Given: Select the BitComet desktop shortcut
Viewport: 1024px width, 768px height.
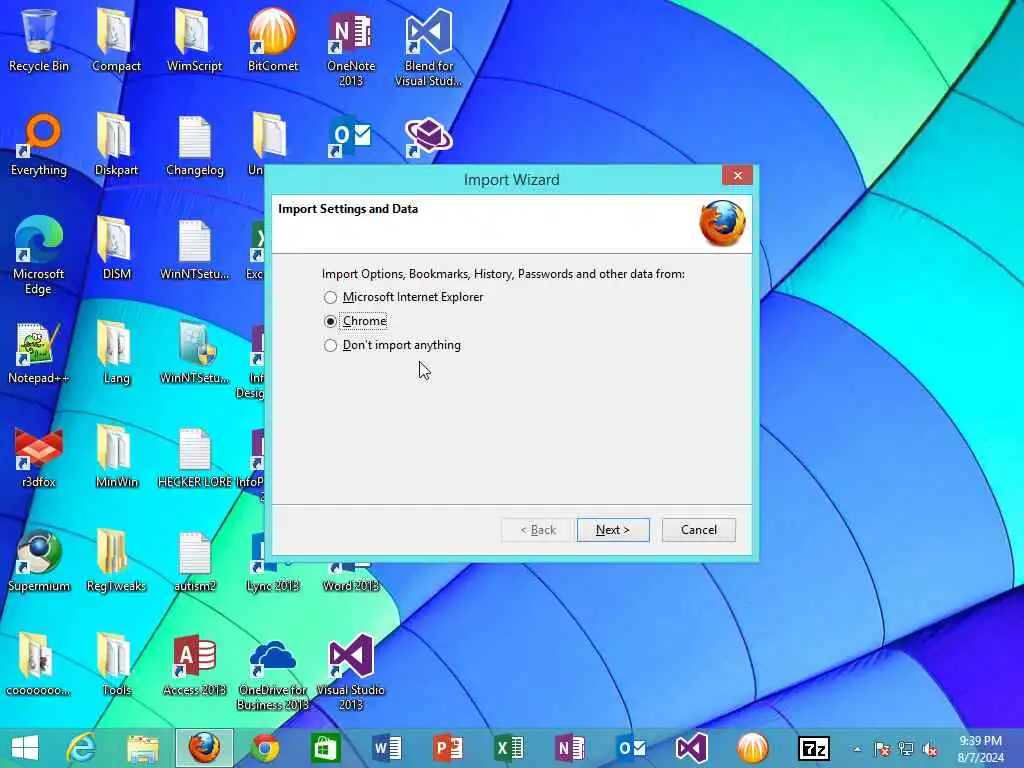Looking at the screenshot, I should 272,40.
